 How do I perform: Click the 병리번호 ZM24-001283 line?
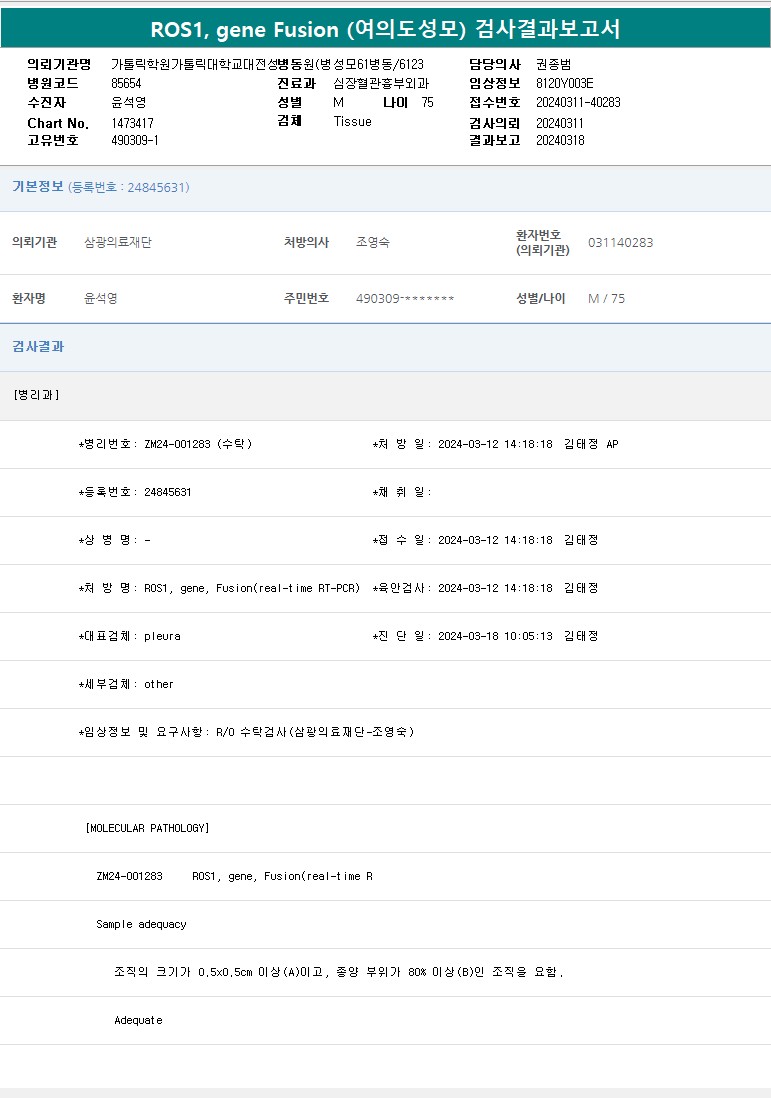coord(165,444)
